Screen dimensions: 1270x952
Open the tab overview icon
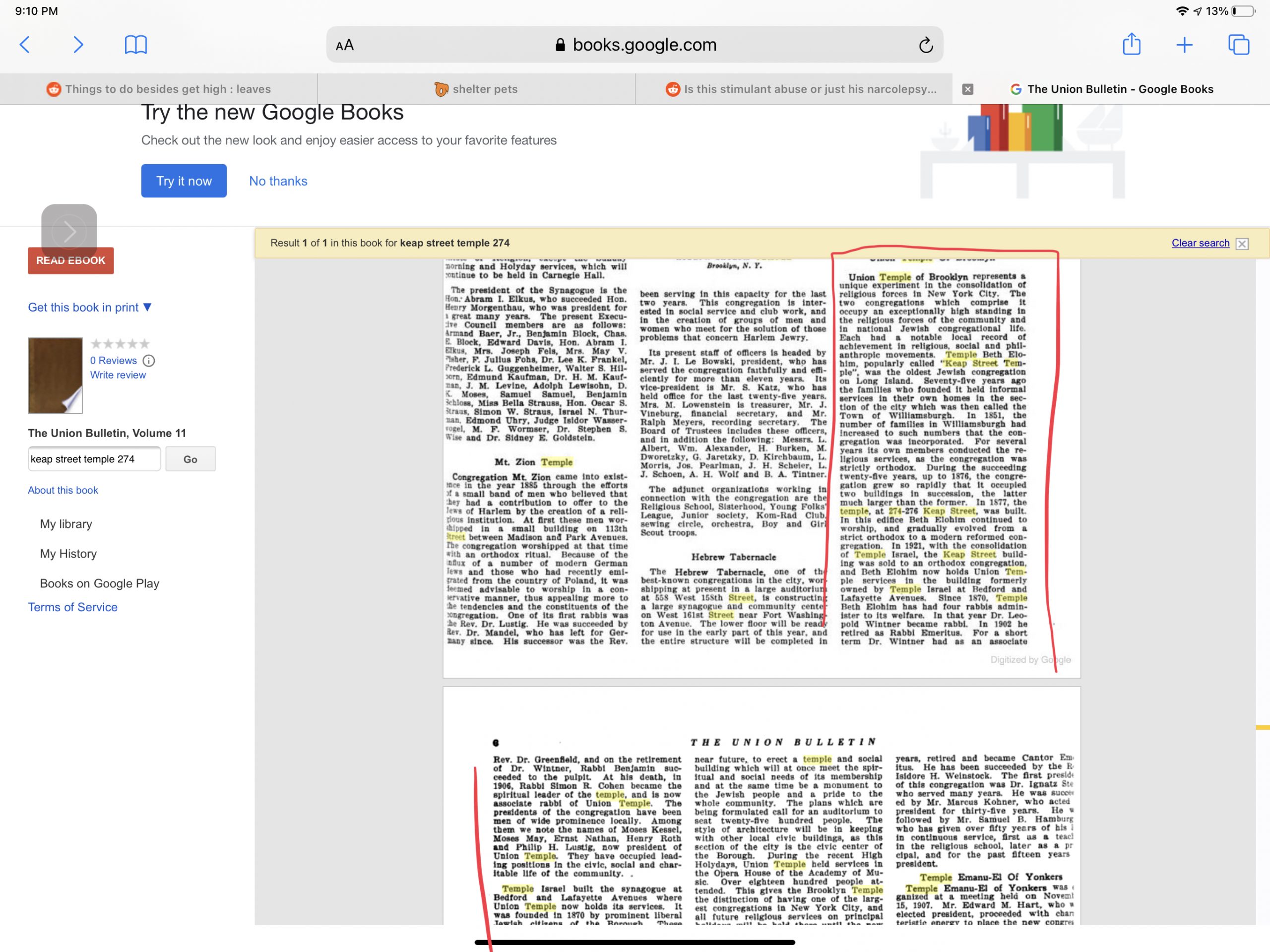click(x=1238, y=45)
